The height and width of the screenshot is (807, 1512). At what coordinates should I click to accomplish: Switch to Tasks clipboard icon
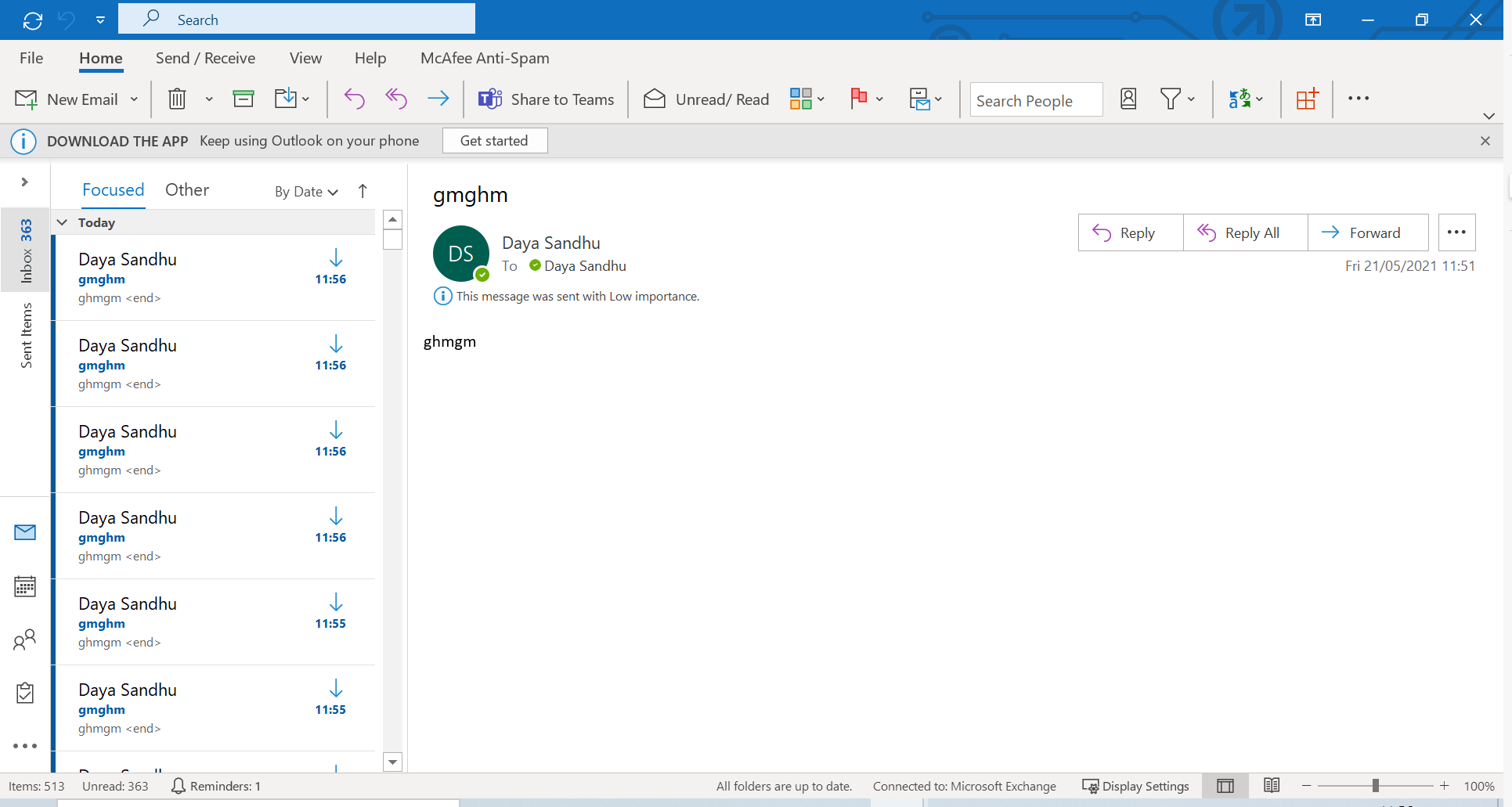pos(25,693)
